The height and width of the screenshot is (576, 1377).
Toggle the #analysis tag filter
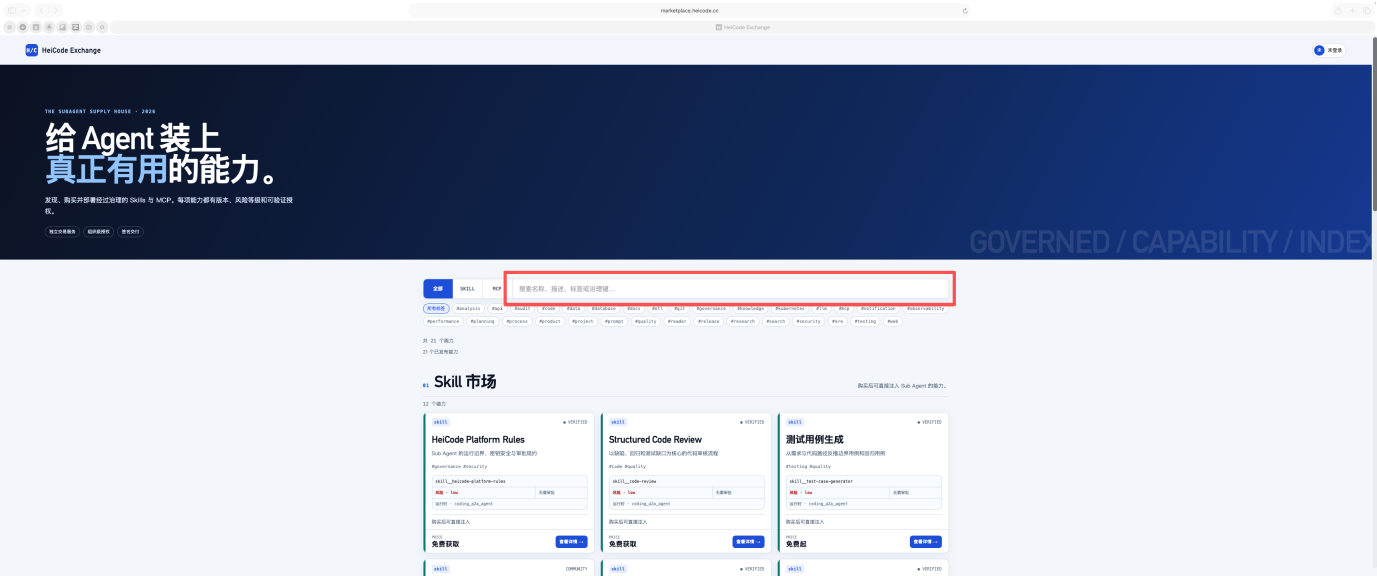468,308
